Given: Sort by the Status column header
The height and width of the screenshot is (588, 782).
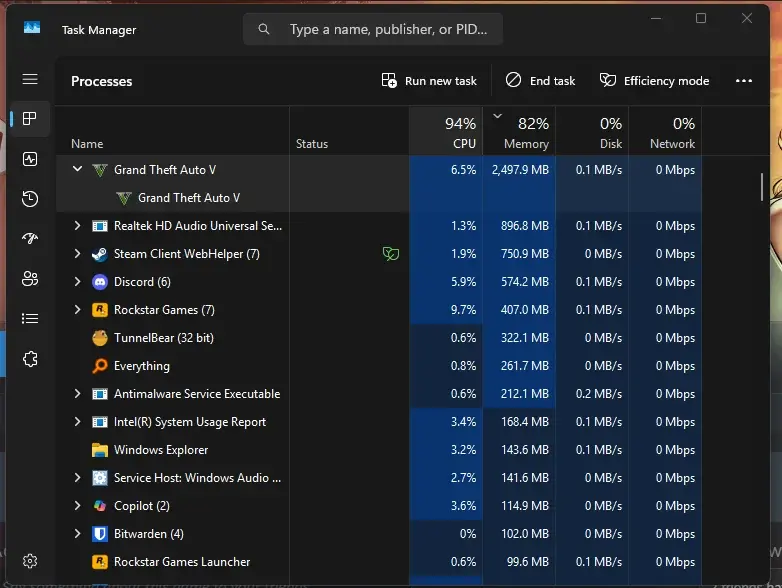Looking at the screenshot, I should coord(349,131).
